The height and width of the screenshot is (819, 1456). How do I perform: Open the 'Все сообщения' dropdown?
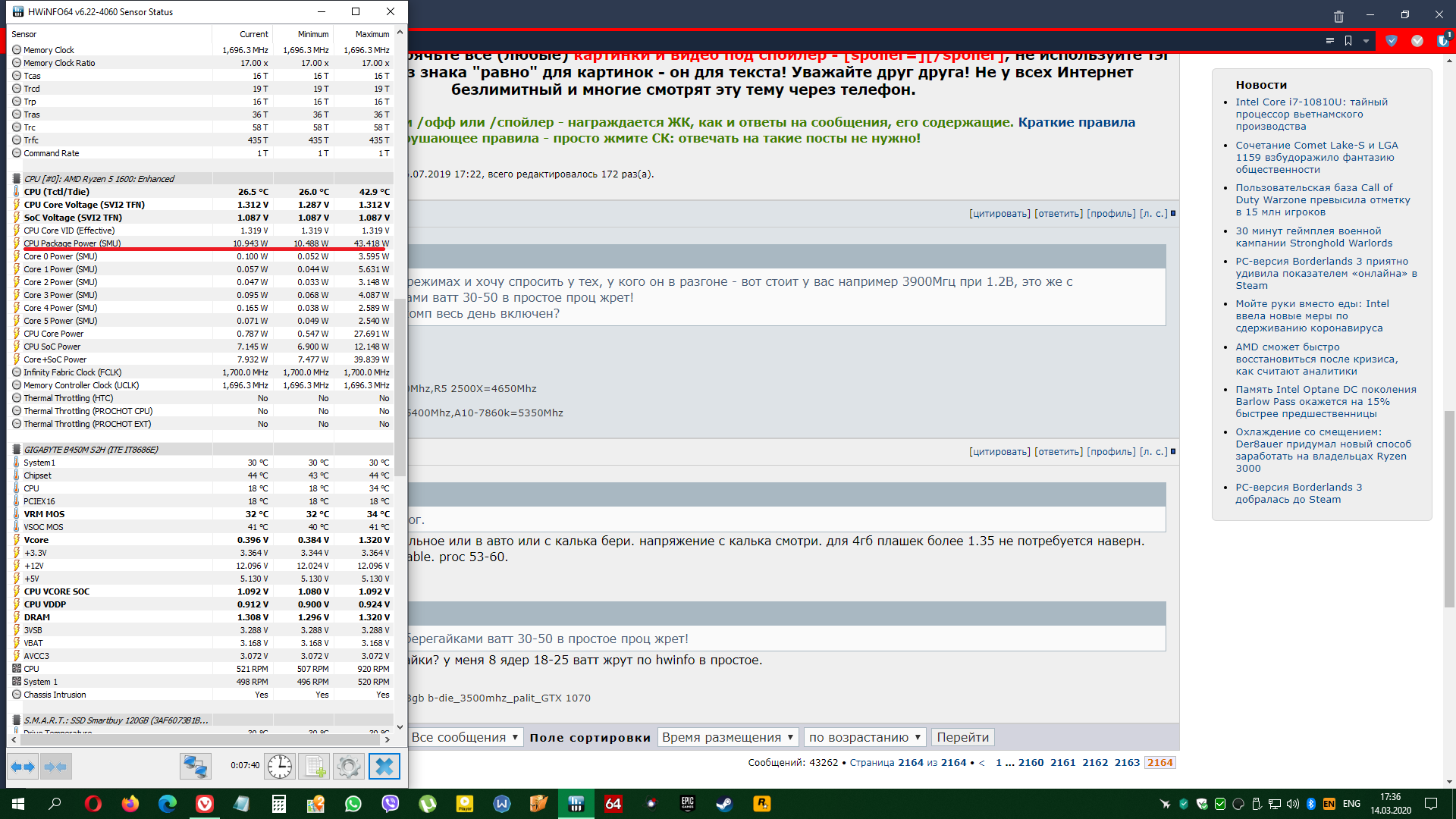[x=465, y=737]
